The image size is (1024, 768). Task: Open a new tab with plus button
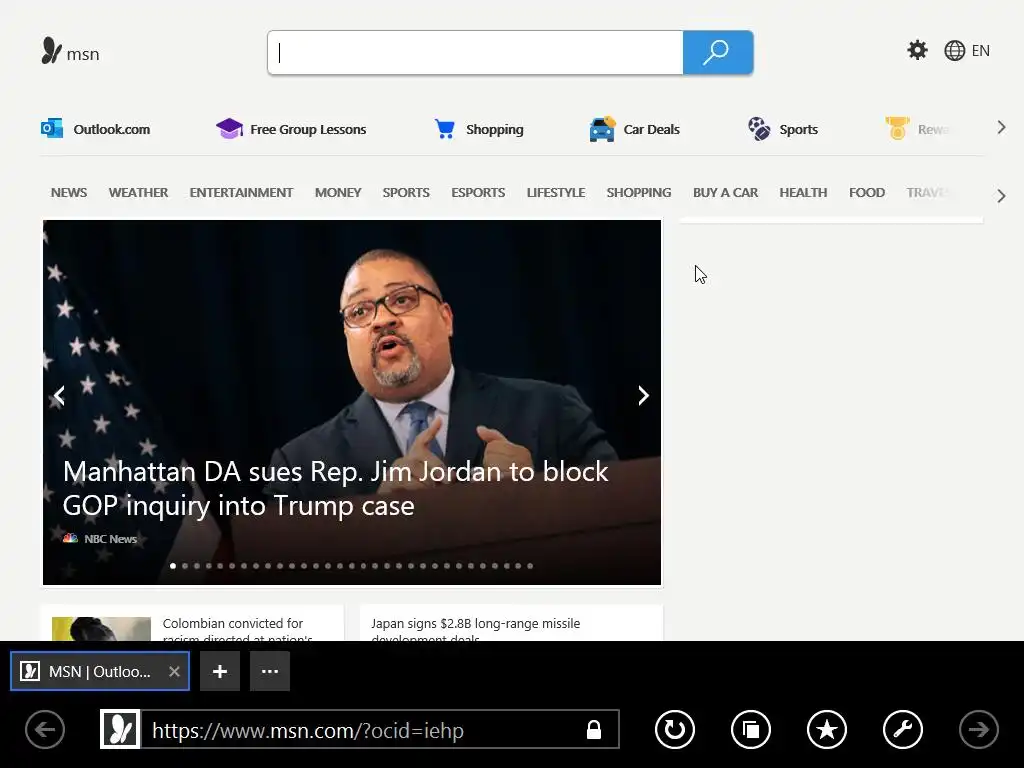click(219, 671)
